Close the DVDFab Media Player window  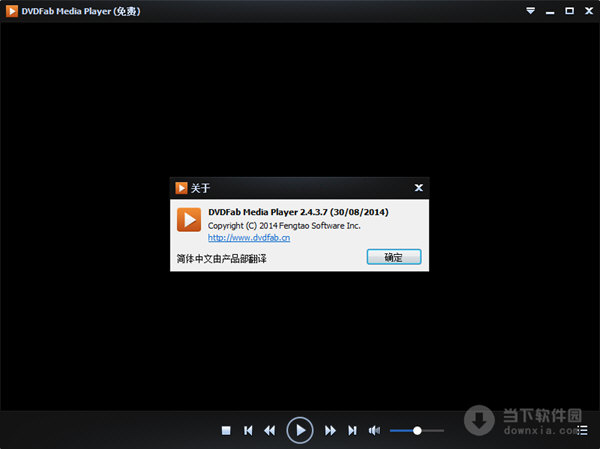click(x=589, y=11)
